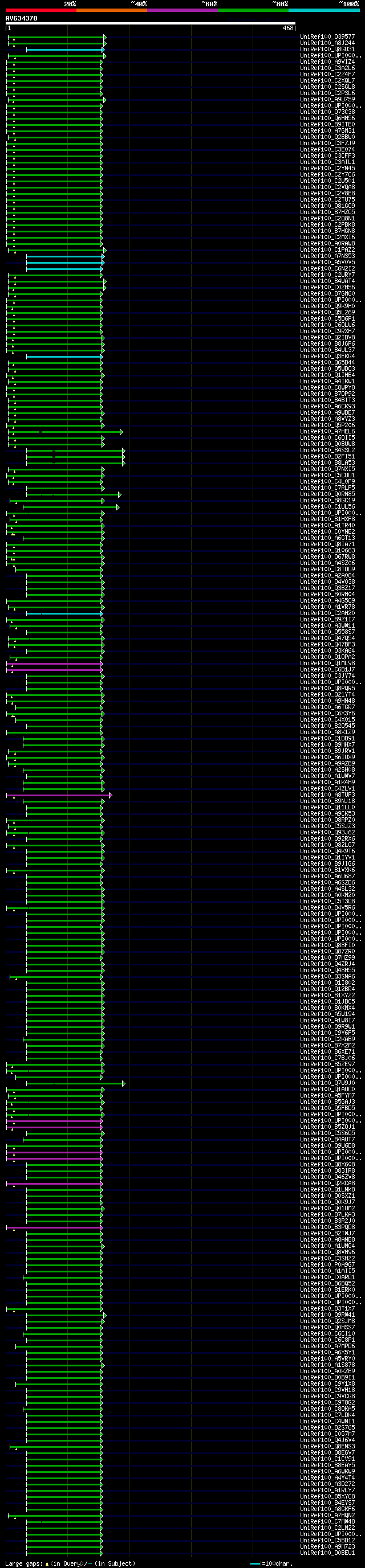Click the red 20% identity legend segment
365x1568 pixels.
click(41, 10)
